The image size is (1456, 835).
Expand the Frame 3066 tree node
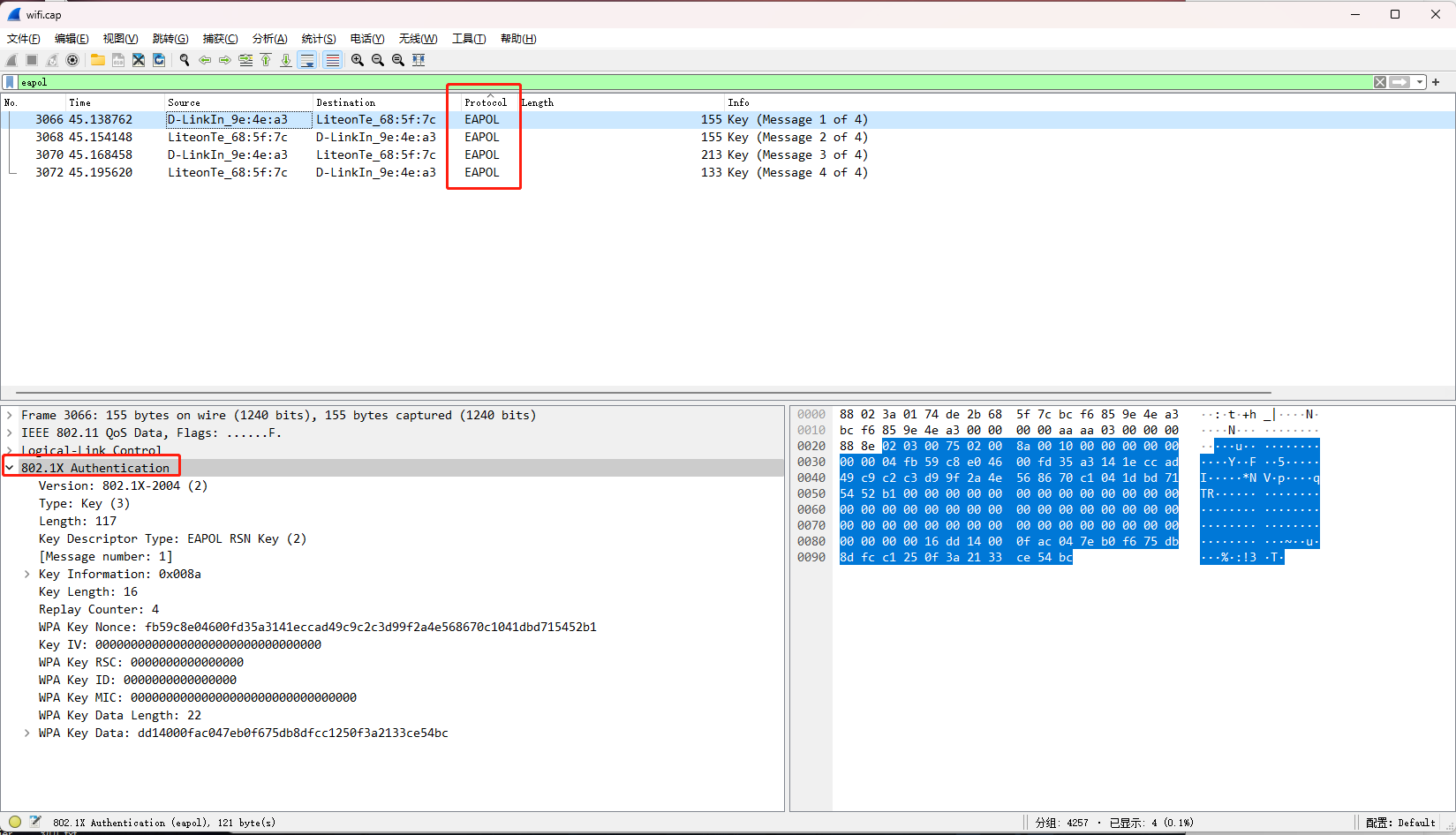(x=10, y=415)
